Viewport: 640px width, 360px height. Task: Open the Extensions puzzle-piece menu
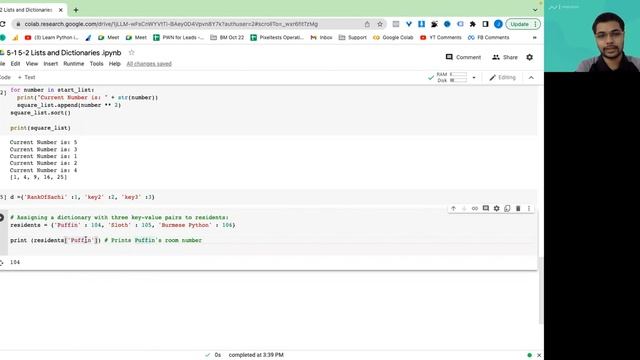coord(473,24)
